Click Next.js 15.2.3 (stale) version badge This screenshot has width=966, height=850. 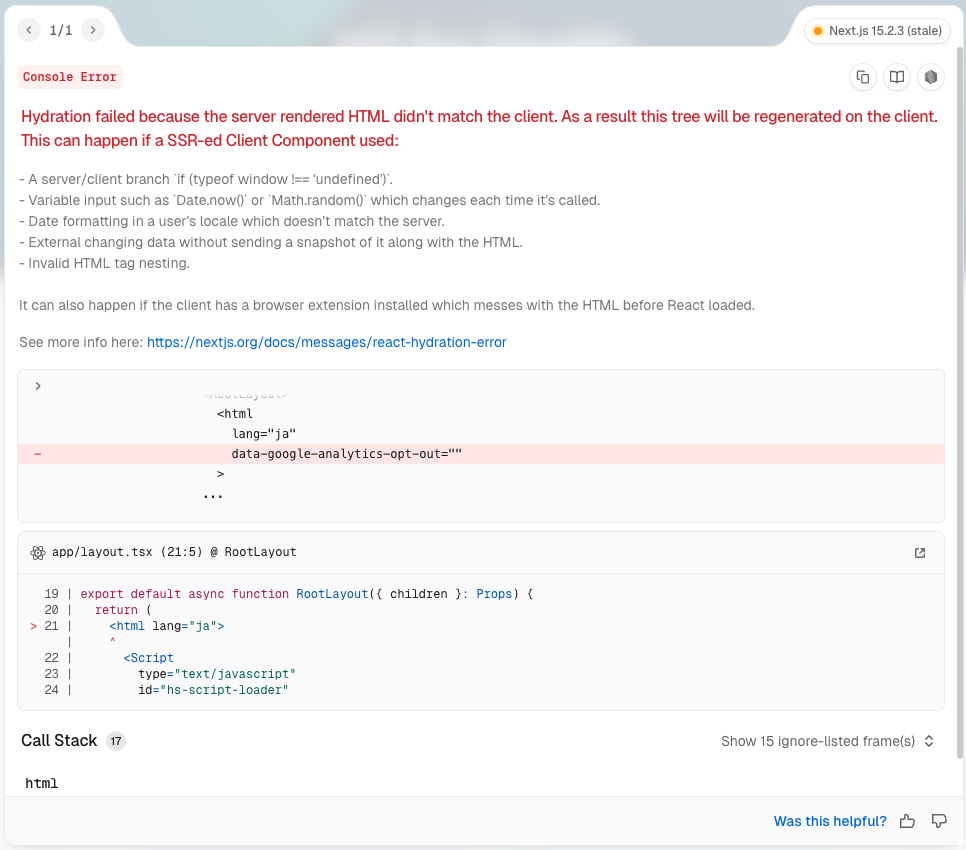(x=877, y=31)
